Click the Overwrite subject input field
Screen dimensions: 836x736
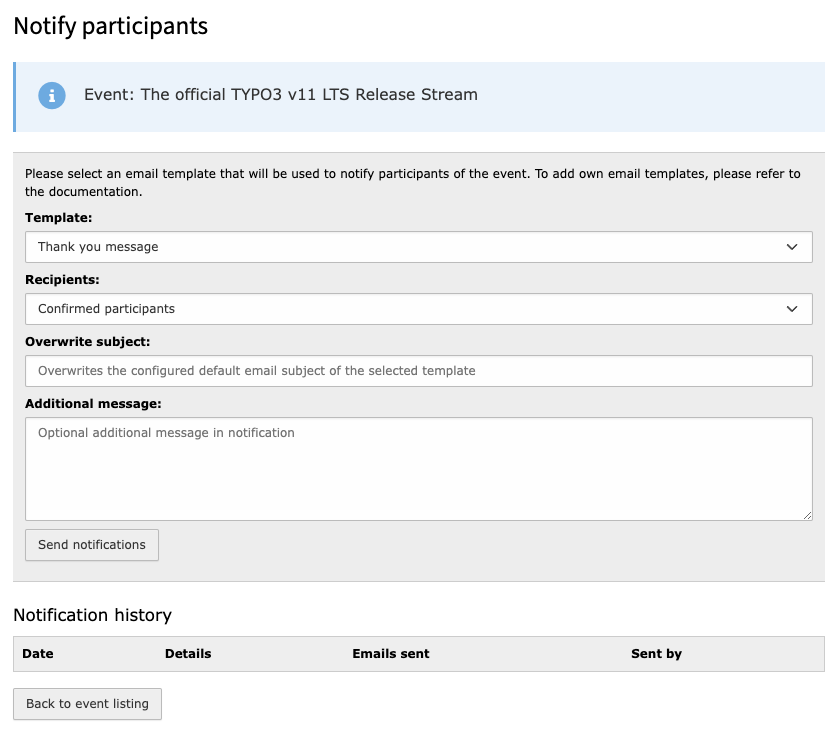click(417, 371)
